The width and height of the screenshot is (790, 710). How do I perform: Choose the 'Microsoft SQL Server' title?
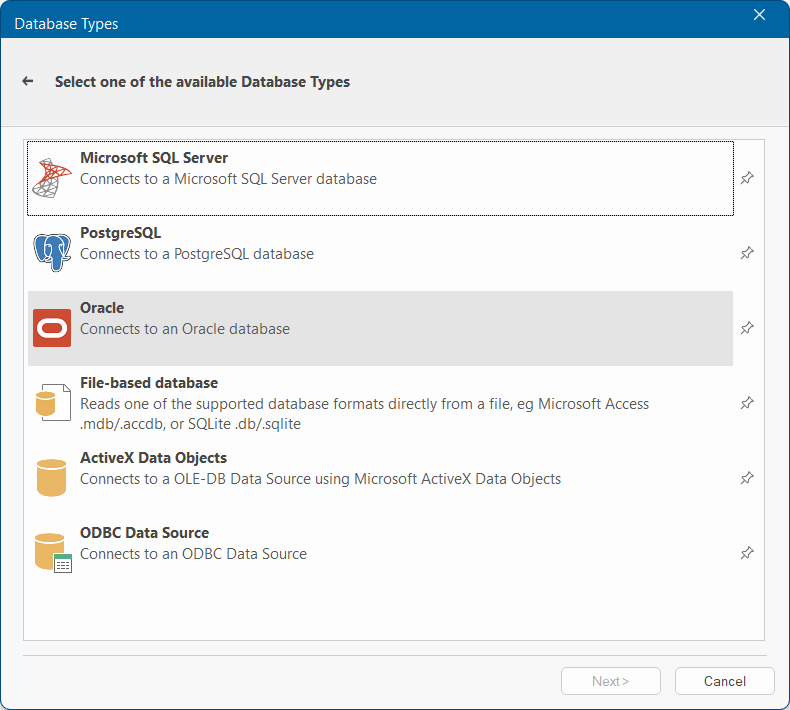pos(154,158)
